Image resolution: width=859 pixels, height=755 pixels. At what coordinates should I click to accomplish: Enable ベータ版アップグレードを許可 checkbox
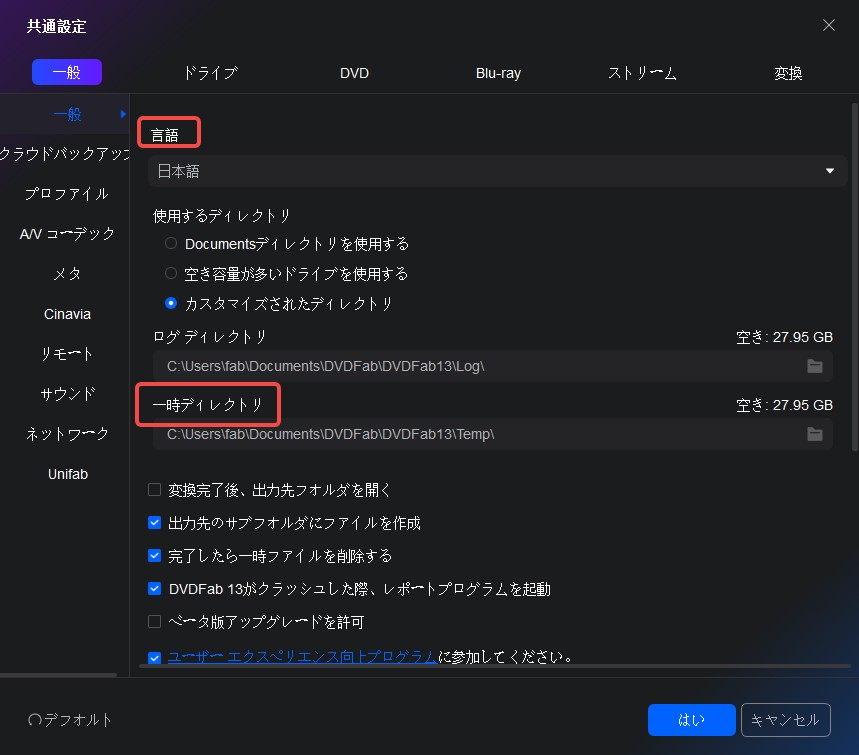[154, 621]
